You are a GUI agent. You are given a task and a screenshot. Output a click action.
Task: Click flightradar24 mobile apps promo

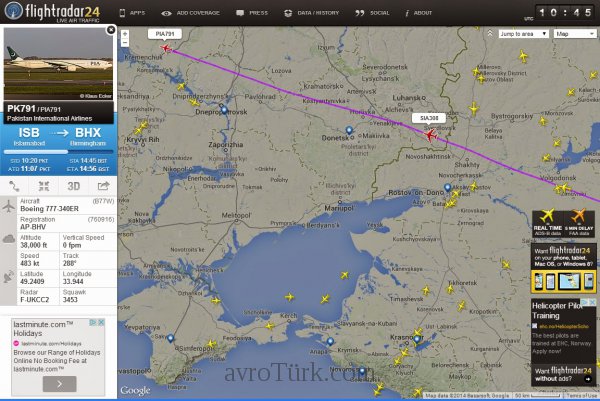point(563,268)
